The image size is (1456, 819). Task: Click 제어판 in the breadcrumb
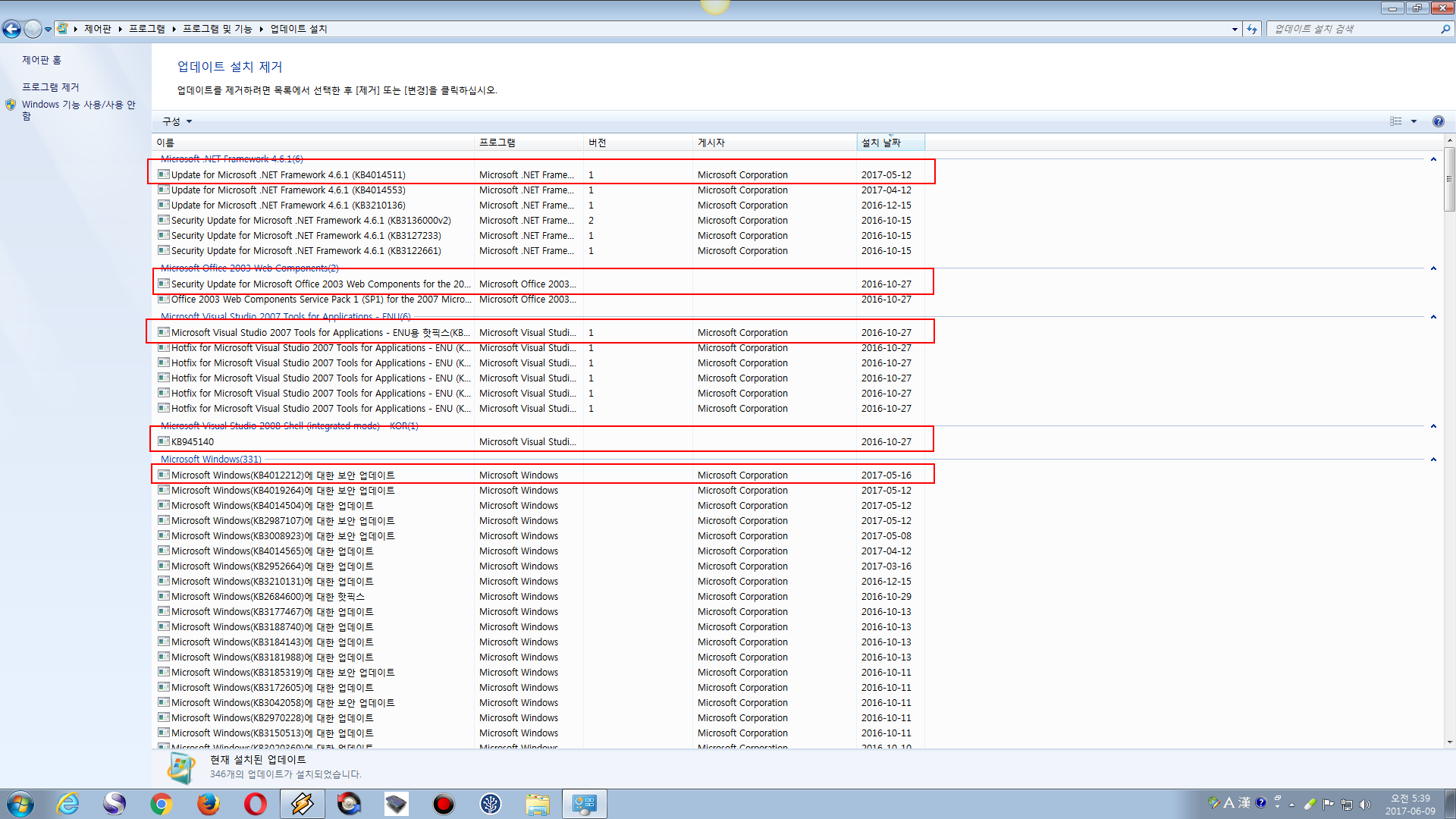[x=98, y=29]
